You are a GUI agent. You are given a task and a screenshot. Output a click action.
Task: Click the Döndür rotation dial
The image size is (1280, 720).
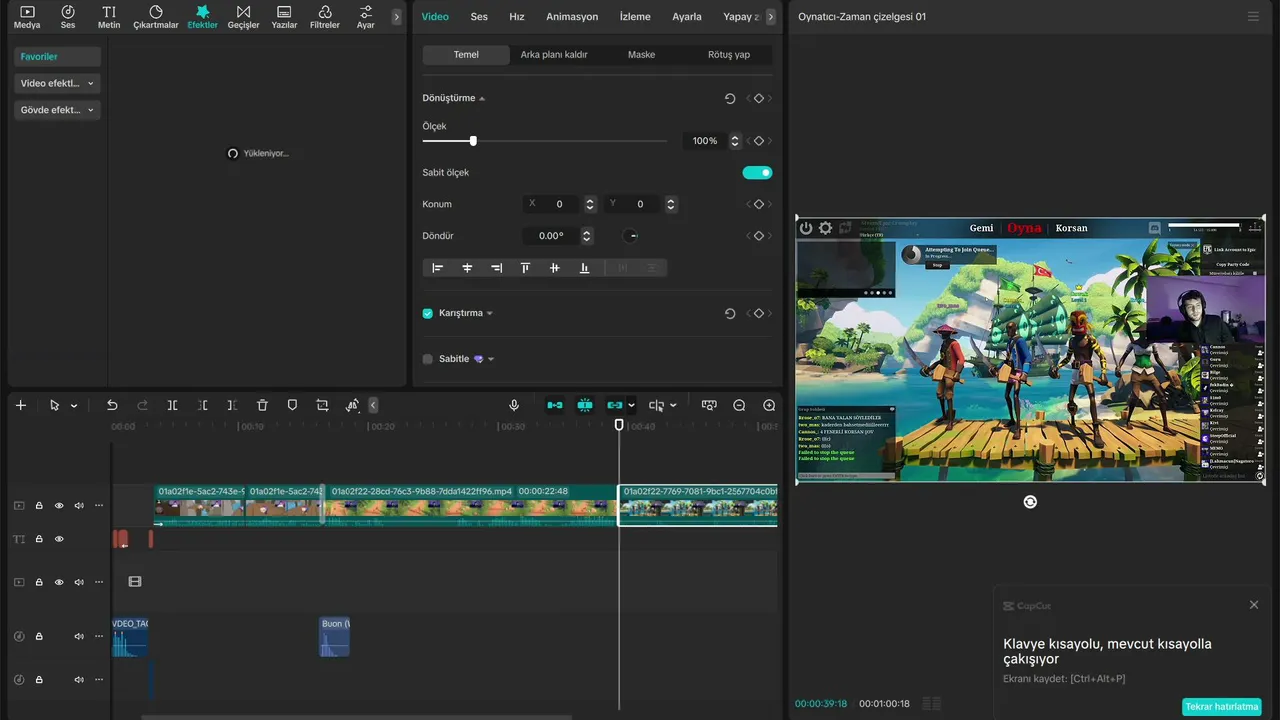tap(631, 236)
